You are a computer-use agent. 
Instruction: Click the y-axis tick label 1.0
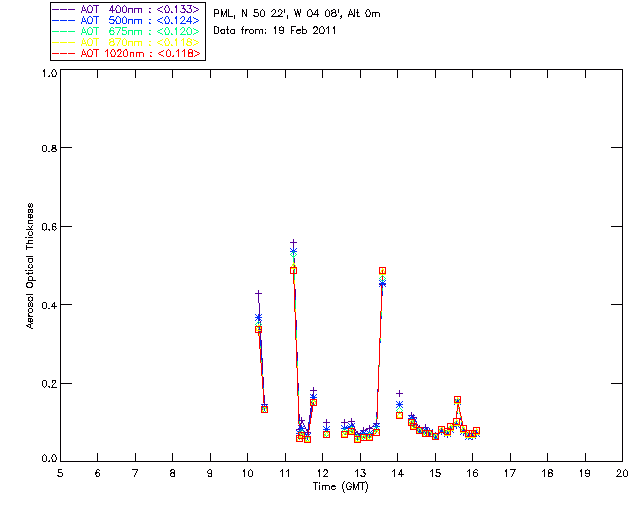coord(49,73)
